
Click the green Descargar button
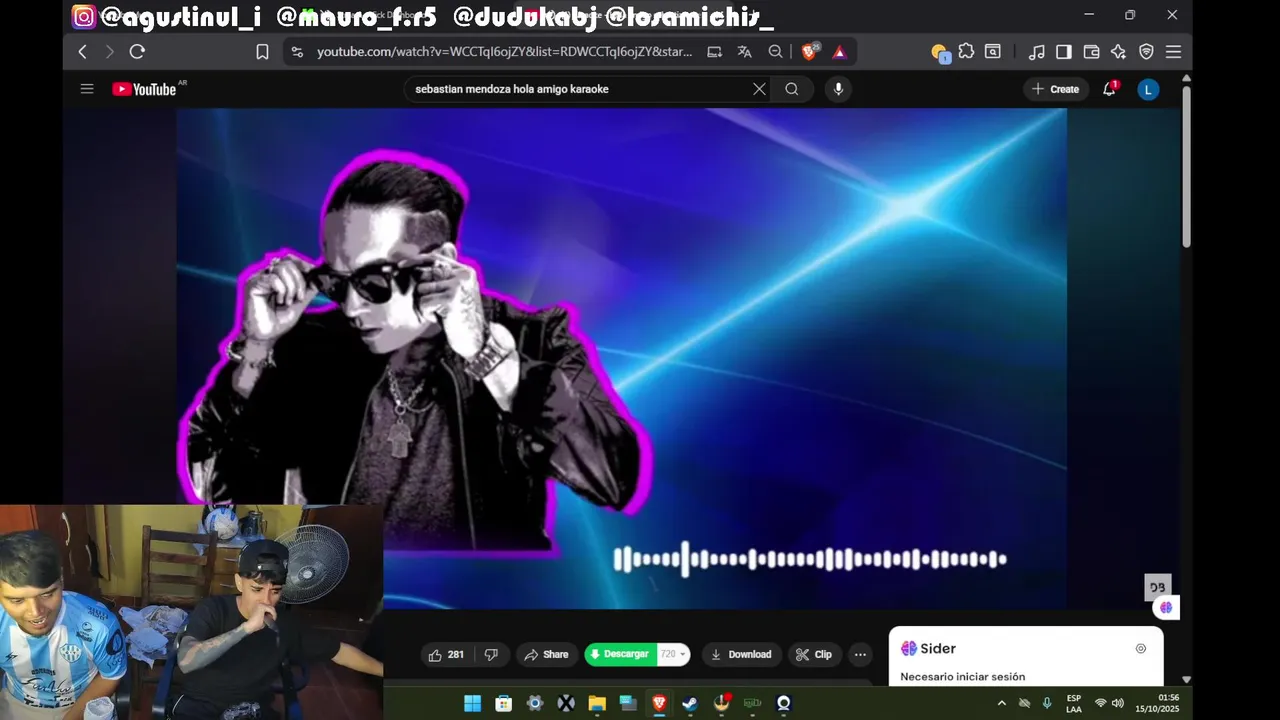coord(620,654)
